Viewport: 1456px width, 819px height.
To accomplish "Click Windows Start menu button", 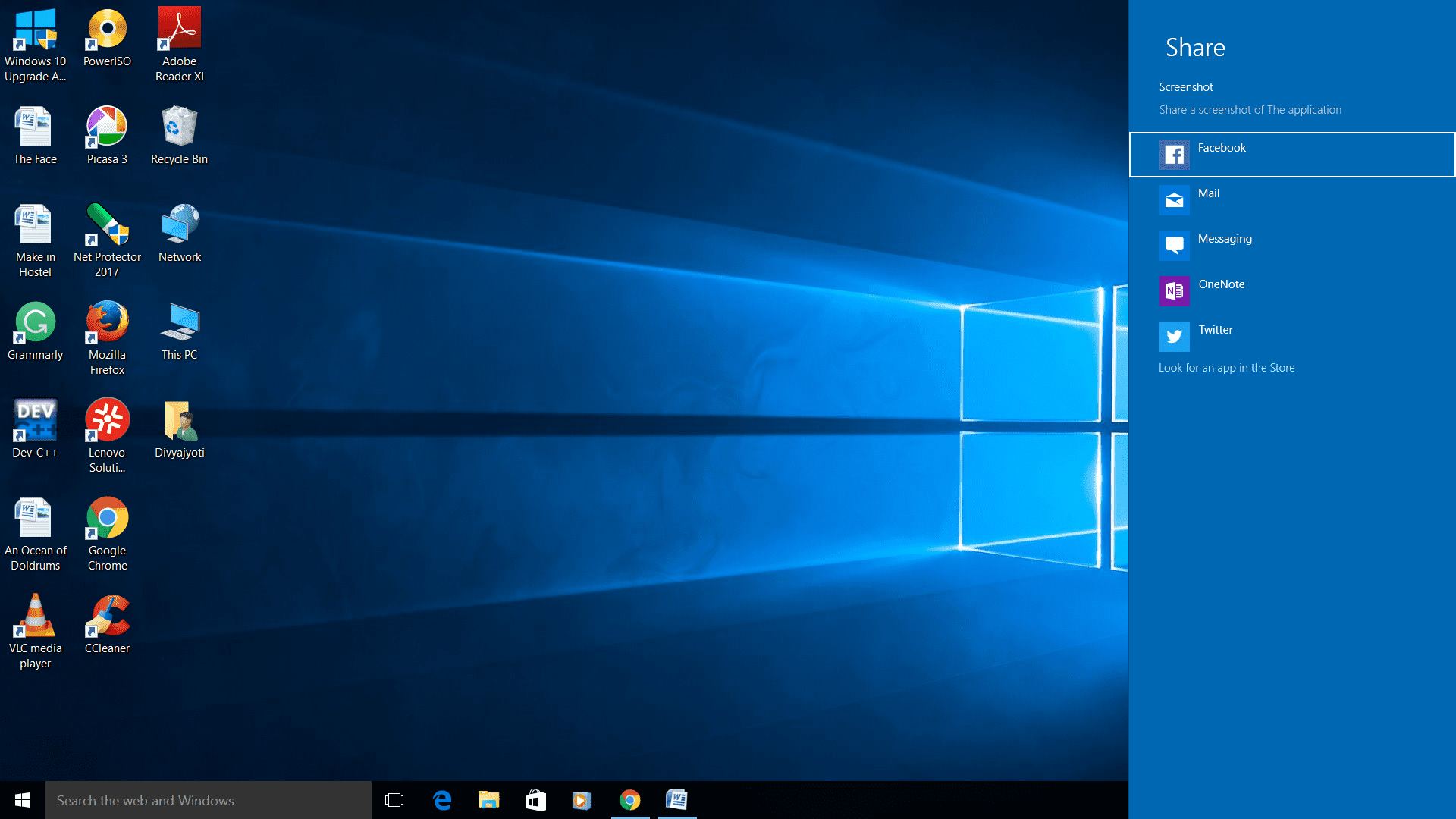I will 22,800.
